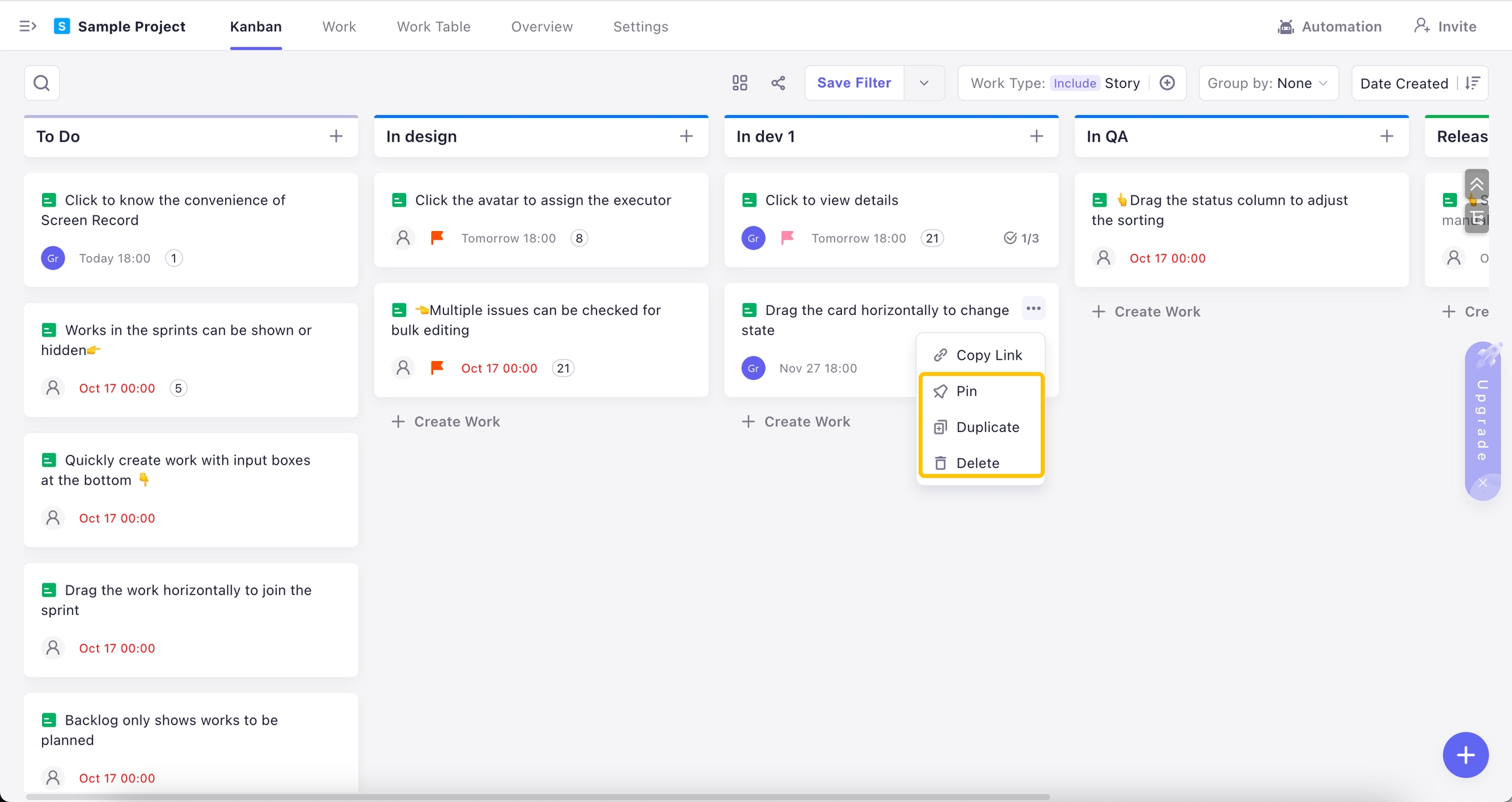Click the horizontal scrollbar at the bottom

coord(537,797)
